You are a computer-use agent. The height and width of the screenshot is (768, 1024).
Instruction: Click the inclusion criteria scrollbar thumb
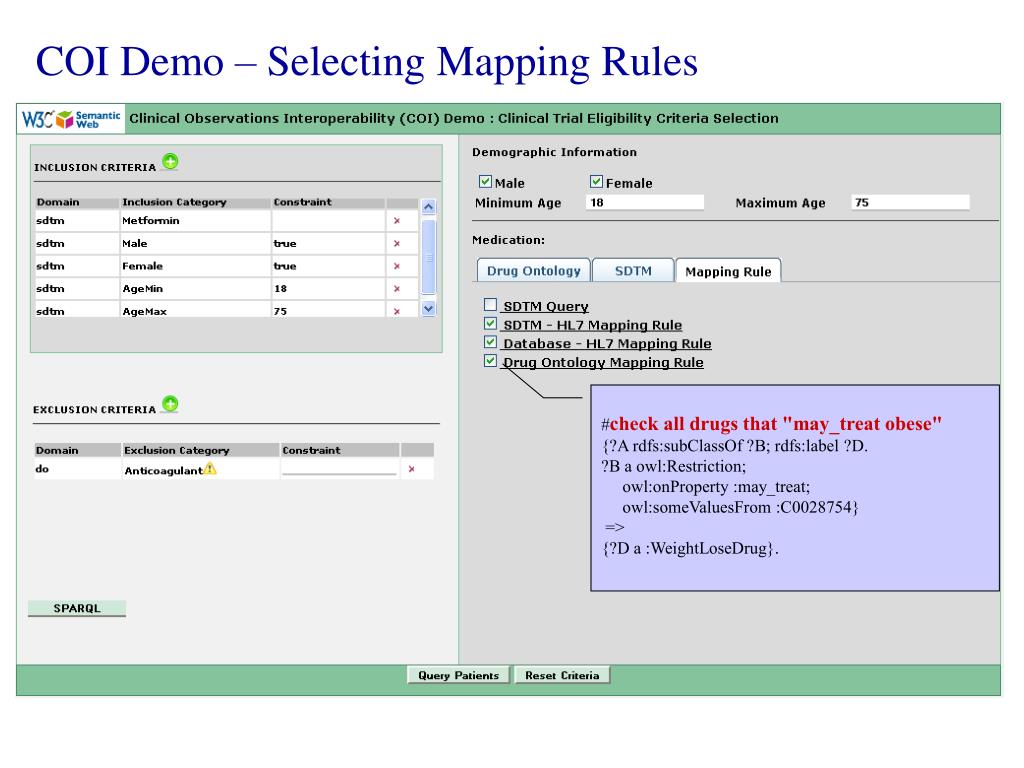(x=428, y=257)
